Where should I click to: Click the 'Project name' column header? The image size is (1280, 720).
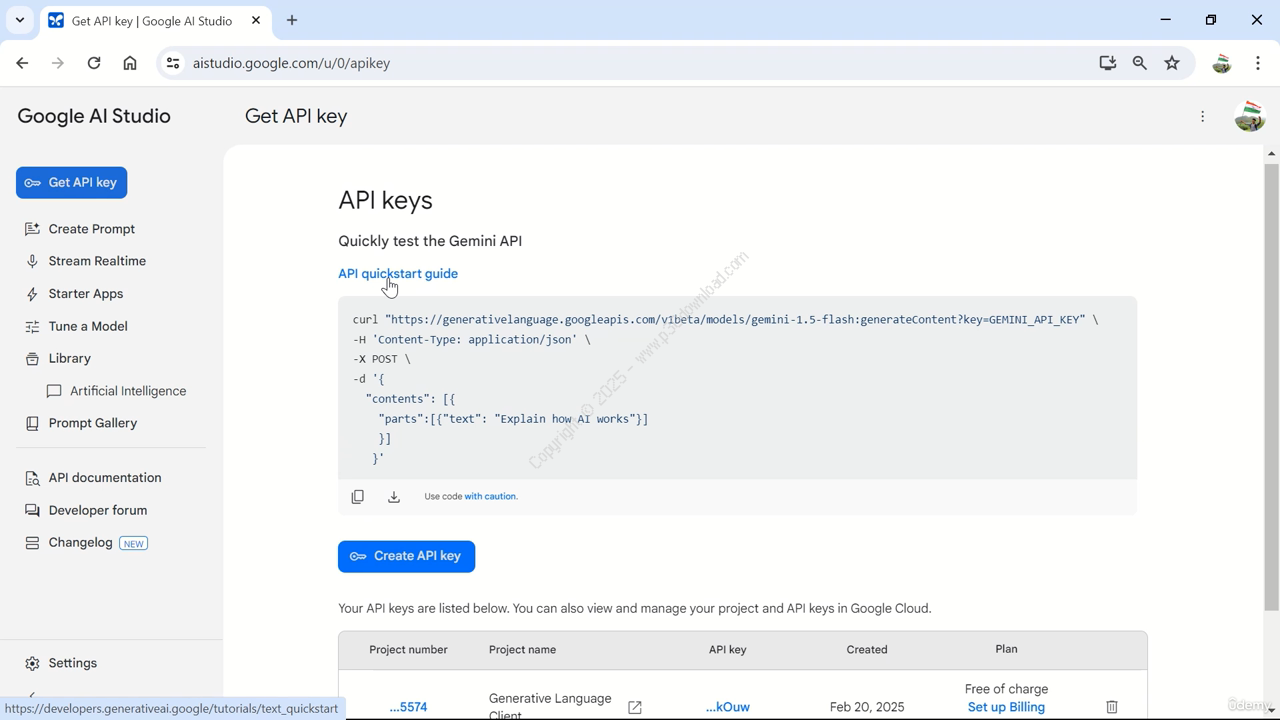(x=522, y=650)
